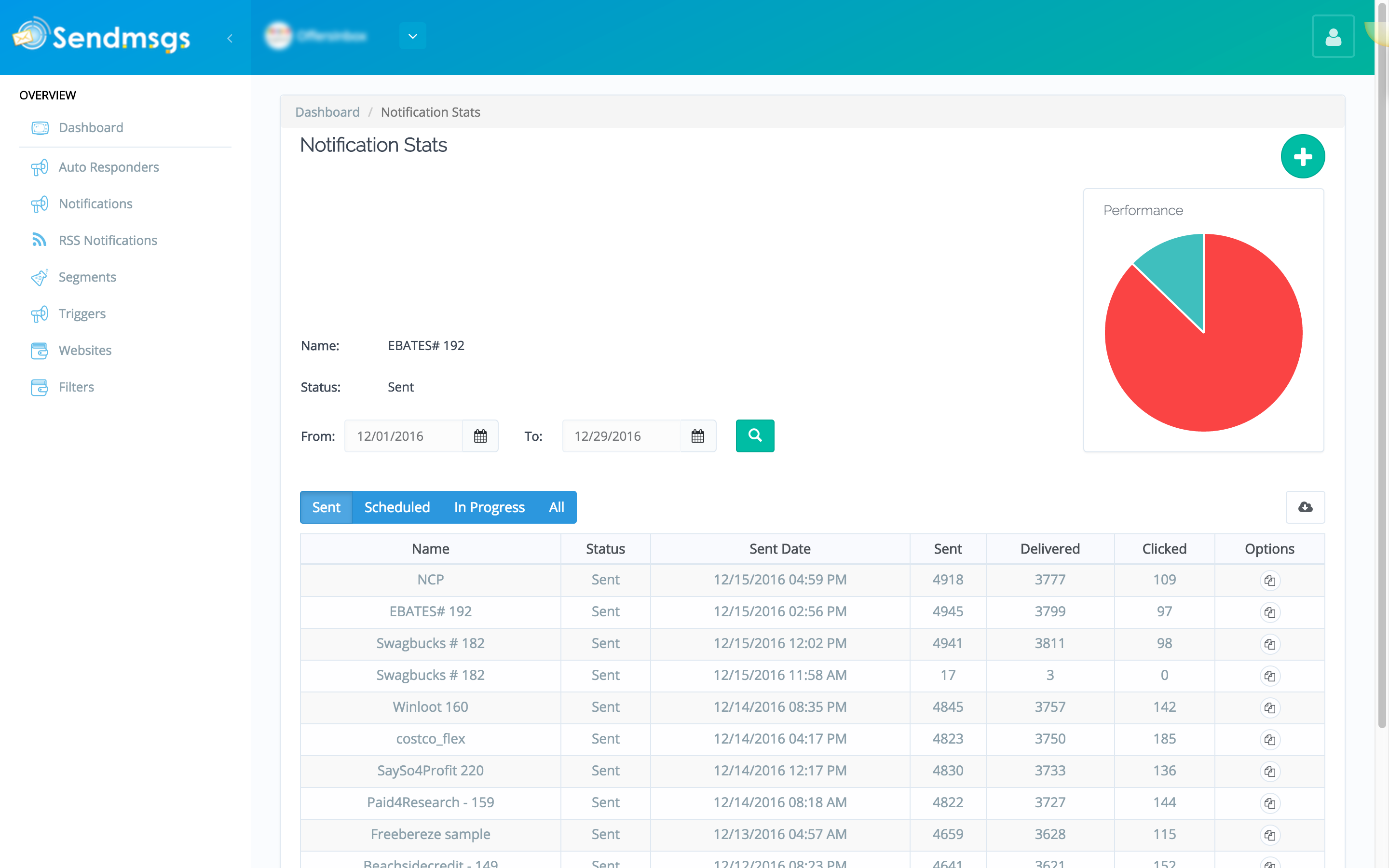The image size is (1389, 868).
Task: Click the From date input field
Action: pyautogui.click(x=404, y=436)
